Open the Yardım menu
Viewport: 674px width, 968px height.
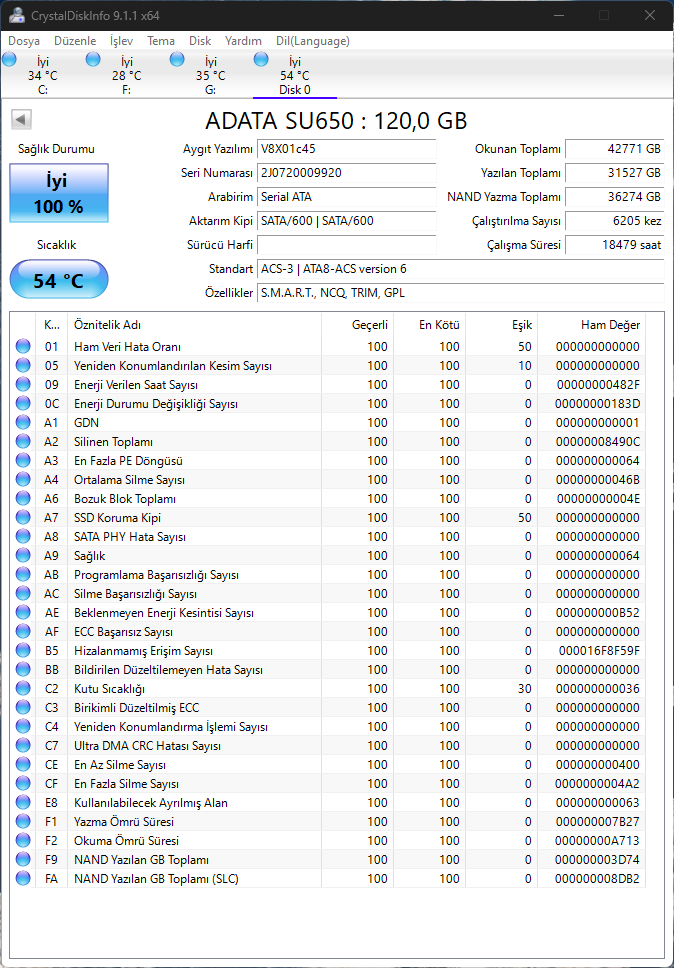tap(243, 41)
